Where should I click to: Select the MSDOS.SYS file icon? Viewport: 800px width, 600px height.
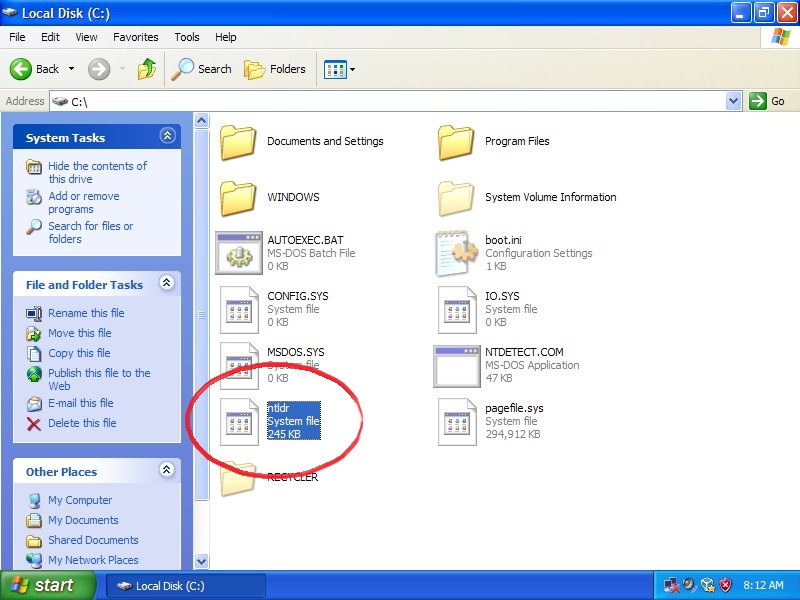239,365
